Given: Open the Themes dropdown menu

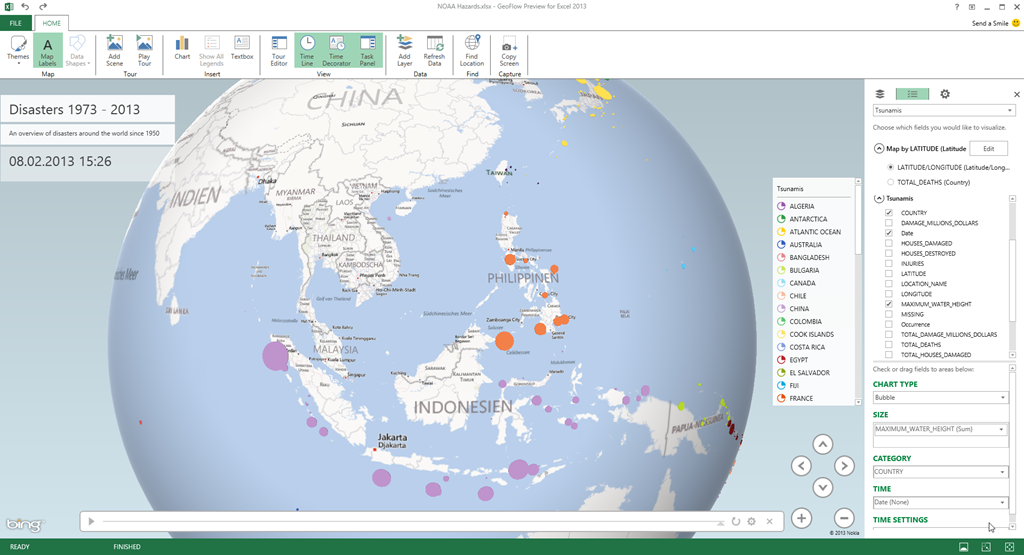Looking at the screenshot, I should [x=18, y=51].
